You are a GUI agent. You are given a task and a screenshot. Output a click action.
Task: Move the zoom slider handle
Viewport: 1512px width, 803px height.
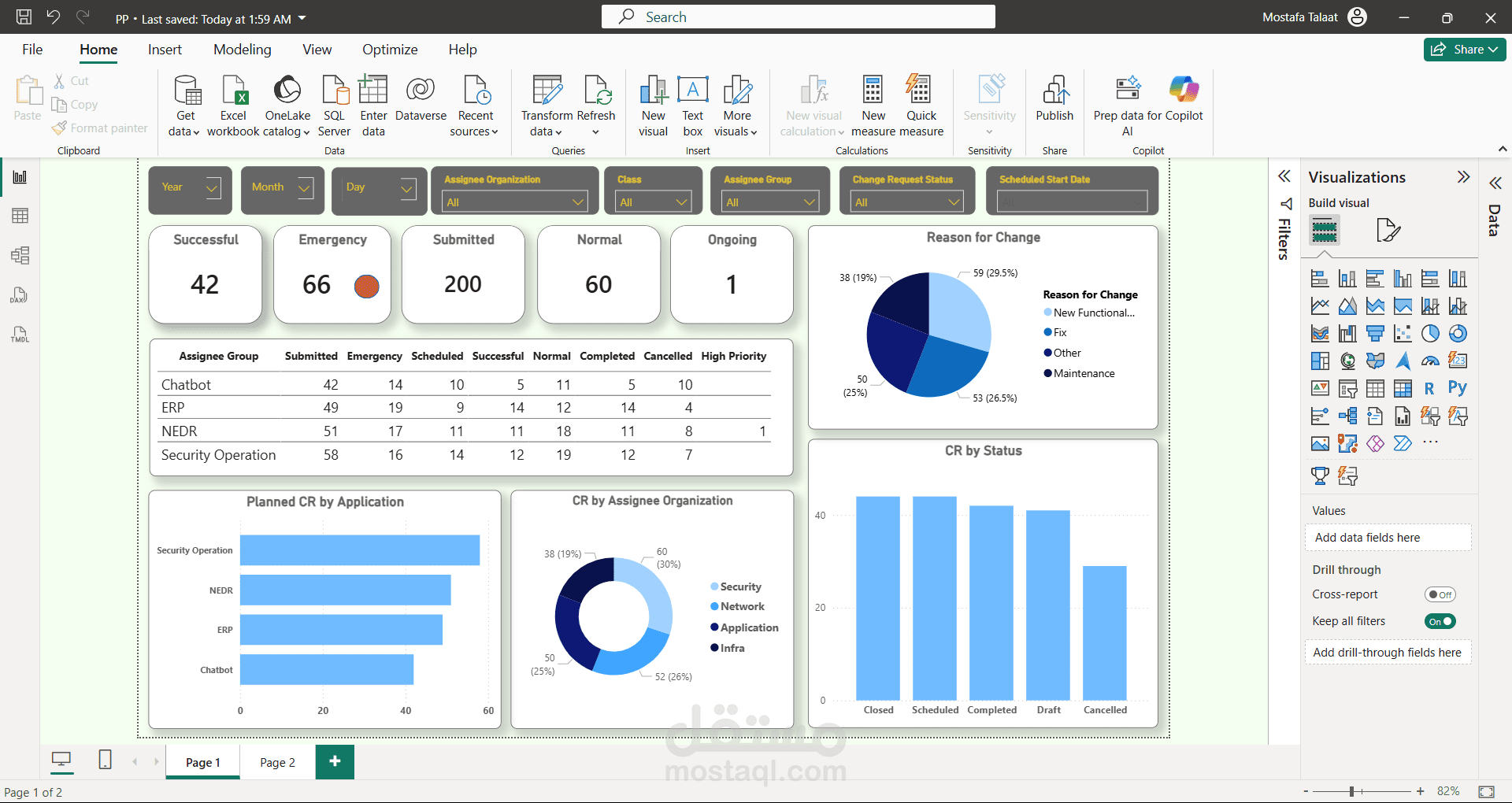click(1351, 791)
